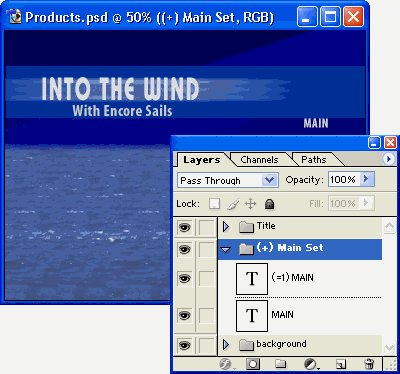Click the create new layer icon
The image size is (400, 374).
341,364
